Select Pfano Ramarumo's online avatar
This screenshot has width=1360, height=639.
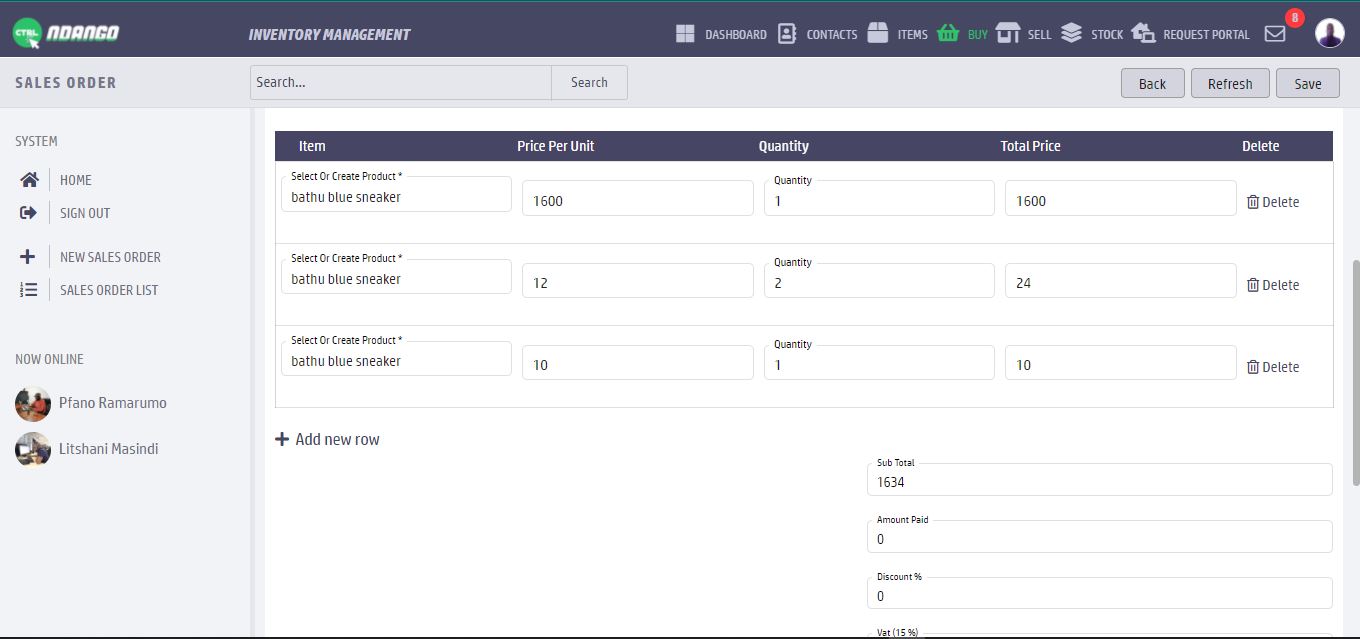tap(33, 404)
